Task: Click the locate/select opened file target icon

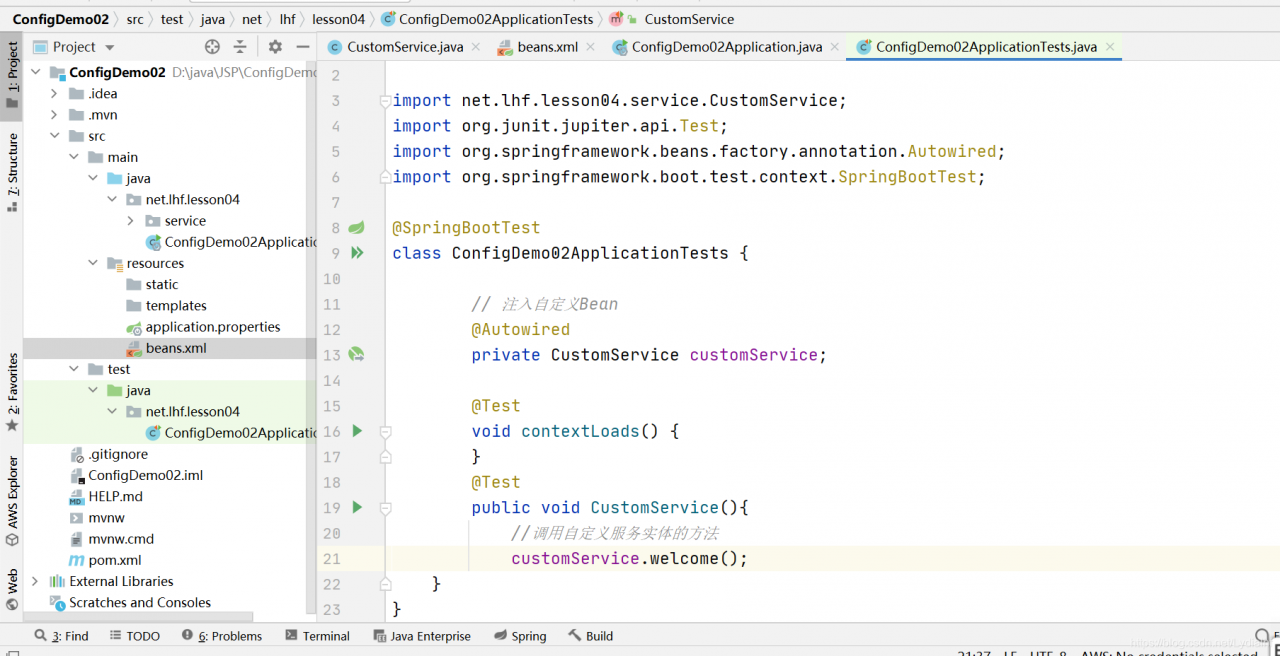Action: [212, 47]
